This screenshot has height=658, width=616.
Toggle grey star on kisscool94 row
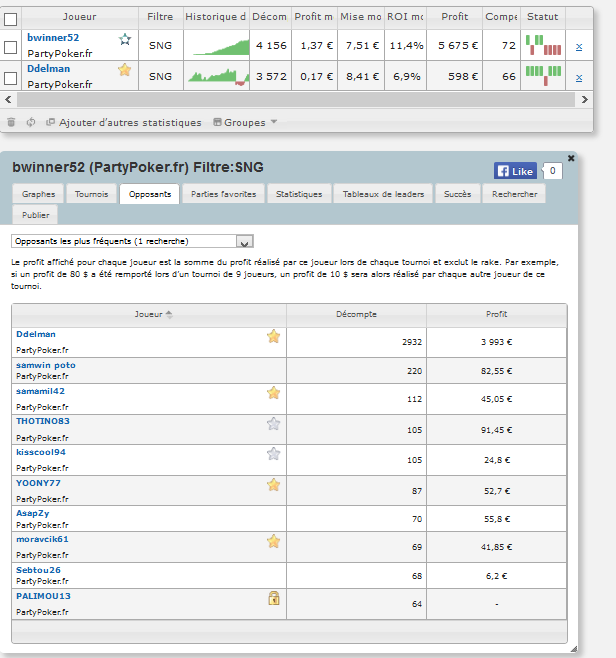click(x=274, y=454)
